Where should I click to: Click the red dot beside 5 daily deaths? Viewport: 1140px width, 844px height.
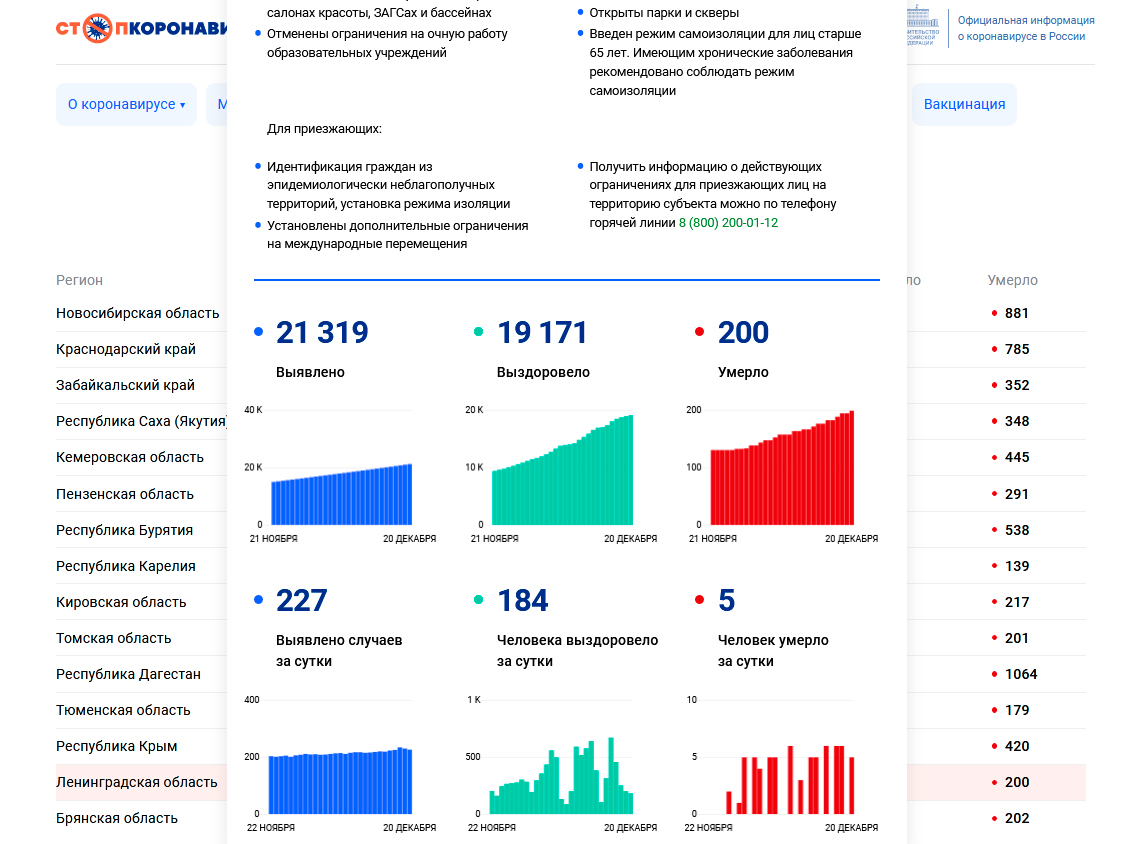699,600
